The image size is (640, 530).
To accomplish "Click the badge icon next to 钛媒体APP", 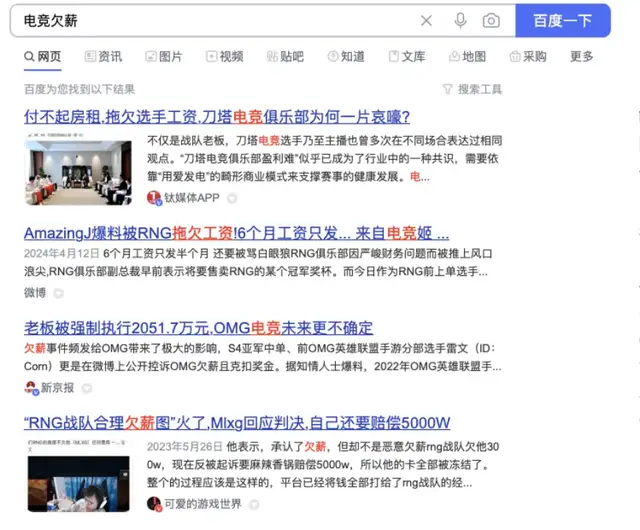I will coord(232,198).
